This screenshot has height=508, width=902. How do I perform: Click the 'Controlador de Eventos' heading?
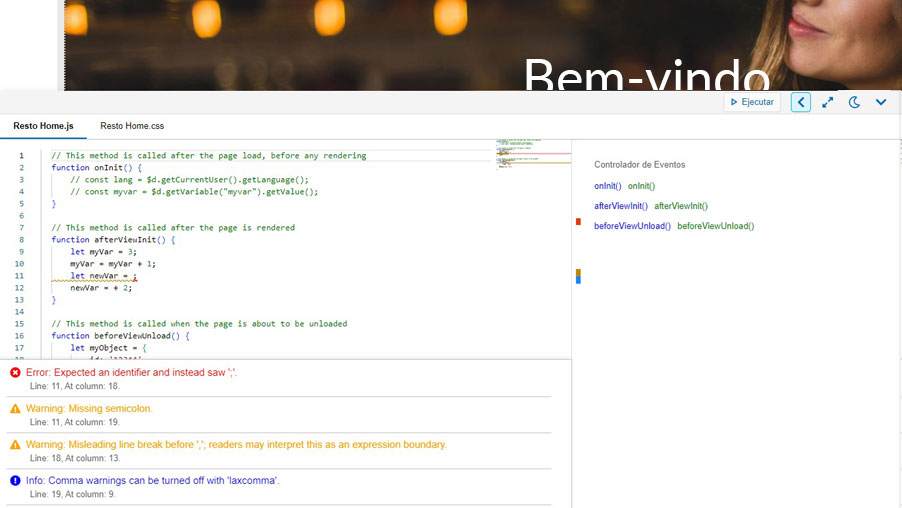pyautogui.click(x=640, y=165)
